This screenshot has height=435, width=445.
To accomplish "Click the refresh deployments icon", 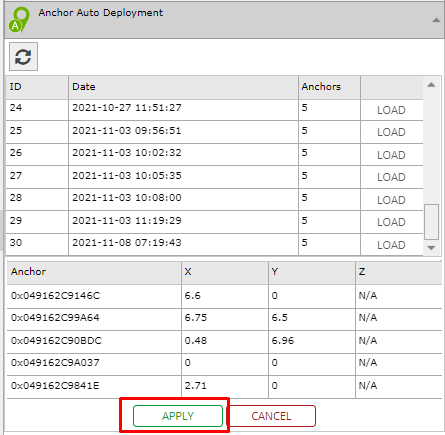I will [x=23, y=57].
